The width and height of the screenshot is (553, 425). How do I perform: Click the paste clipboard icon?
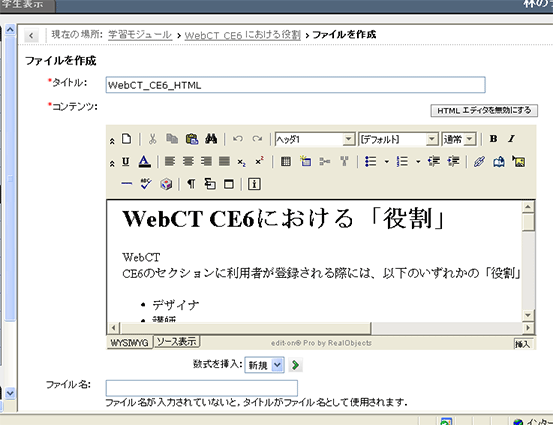tap(192, 139)
